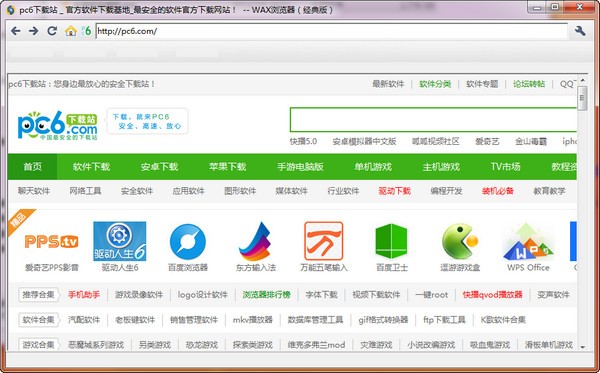The height and width of the screenshot is (373, 600).
Task: Open 应用软件 category
Action: point(188,191)
